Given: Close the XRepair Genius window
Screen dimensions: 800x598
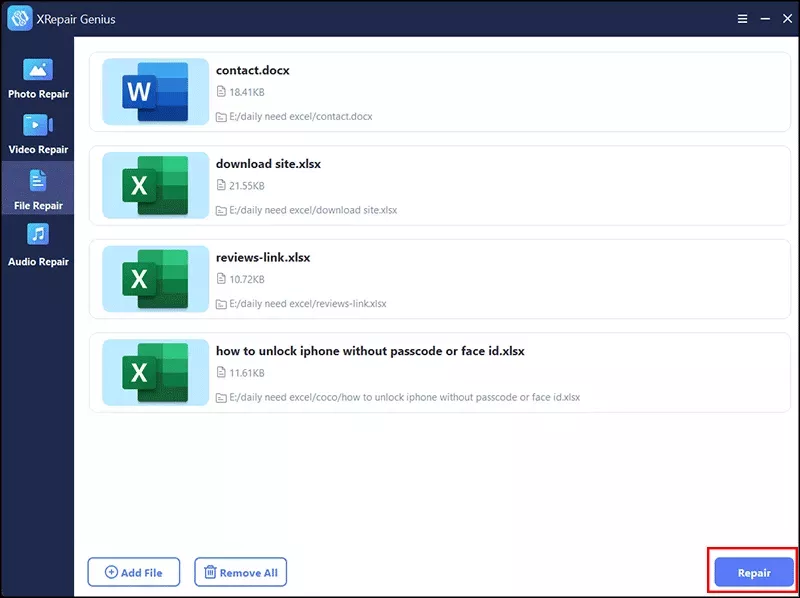Looking at the screenshot, I should [x=787, y=19].
